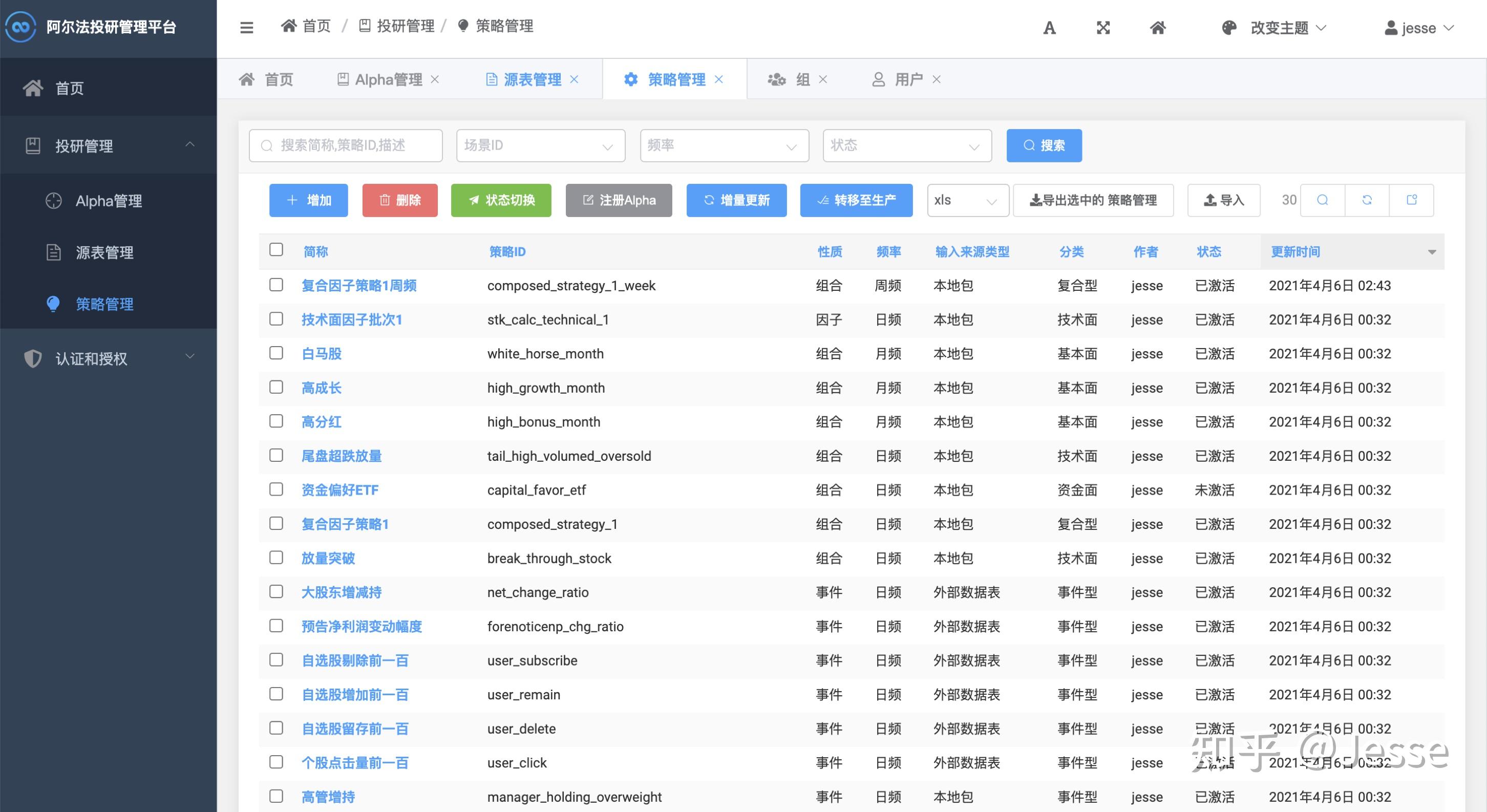Toggle fullscreen using expand arrows icon

(1103, 28)
